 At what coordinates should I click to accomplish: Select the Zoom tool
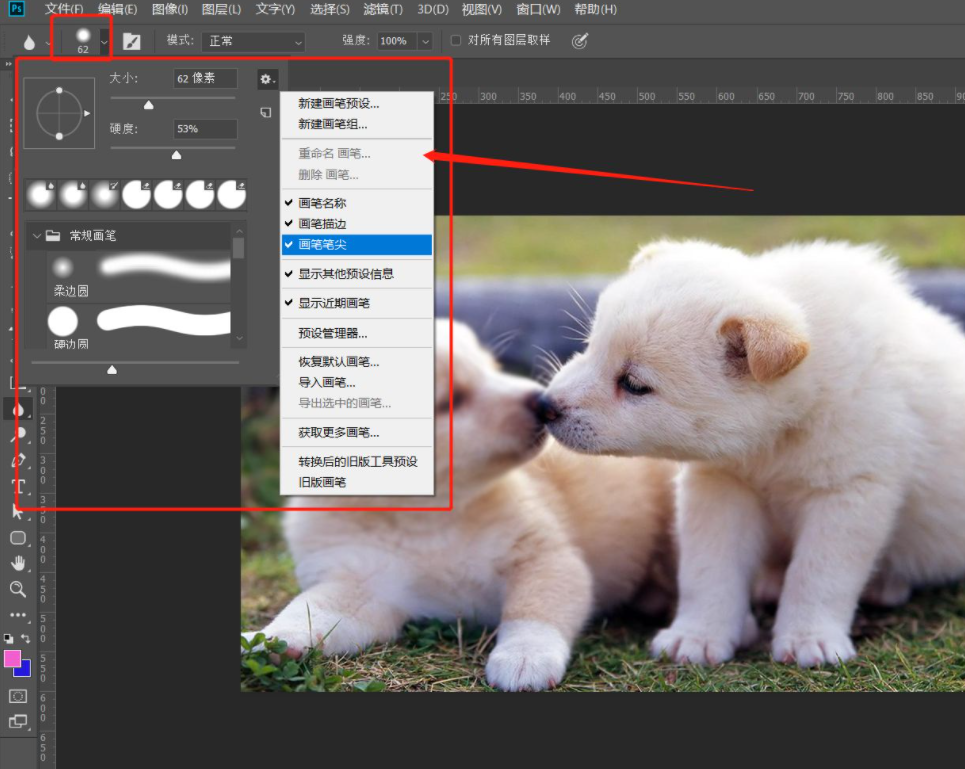tap(18, 589)
